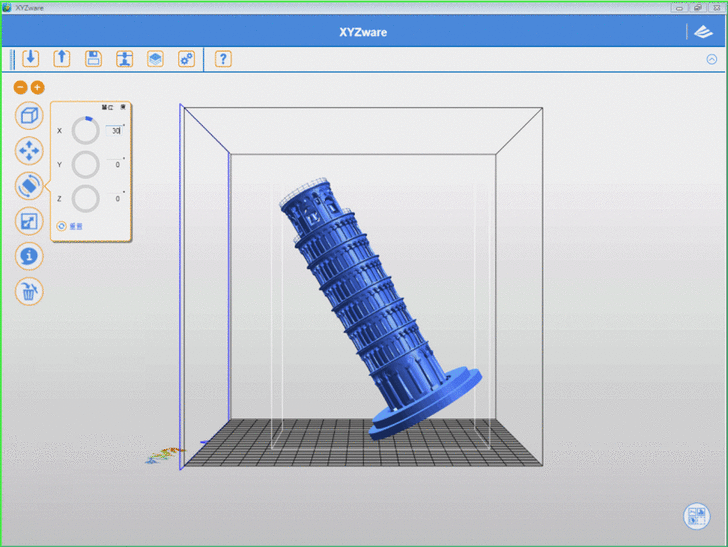Click the Remove trash bin tool
728x547 pixels.
pyautogui.click(x=29, y=291)
